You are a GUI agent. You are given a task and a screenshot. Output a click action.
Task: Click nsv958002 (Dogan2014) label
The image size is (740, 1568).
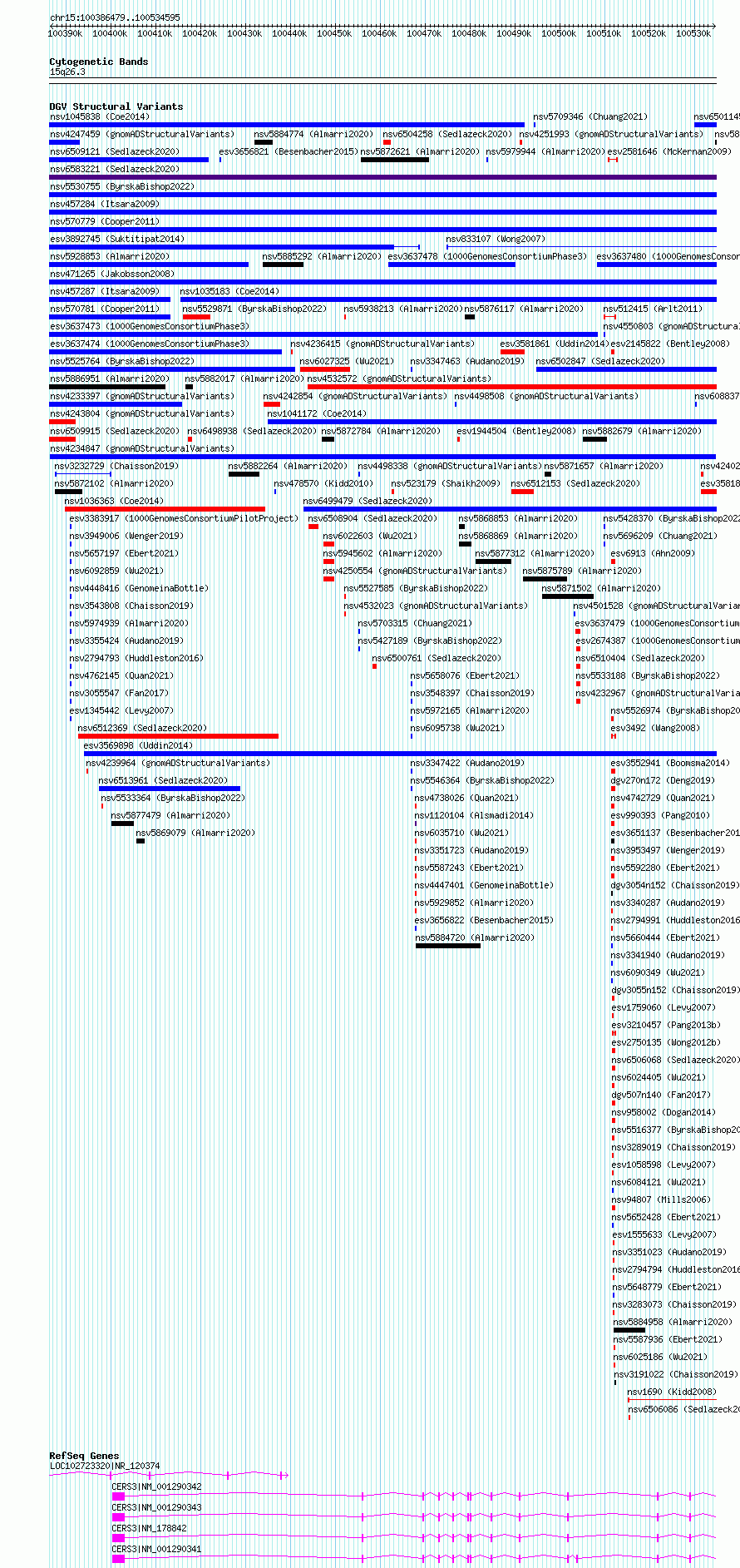(x=664, y=1112)
